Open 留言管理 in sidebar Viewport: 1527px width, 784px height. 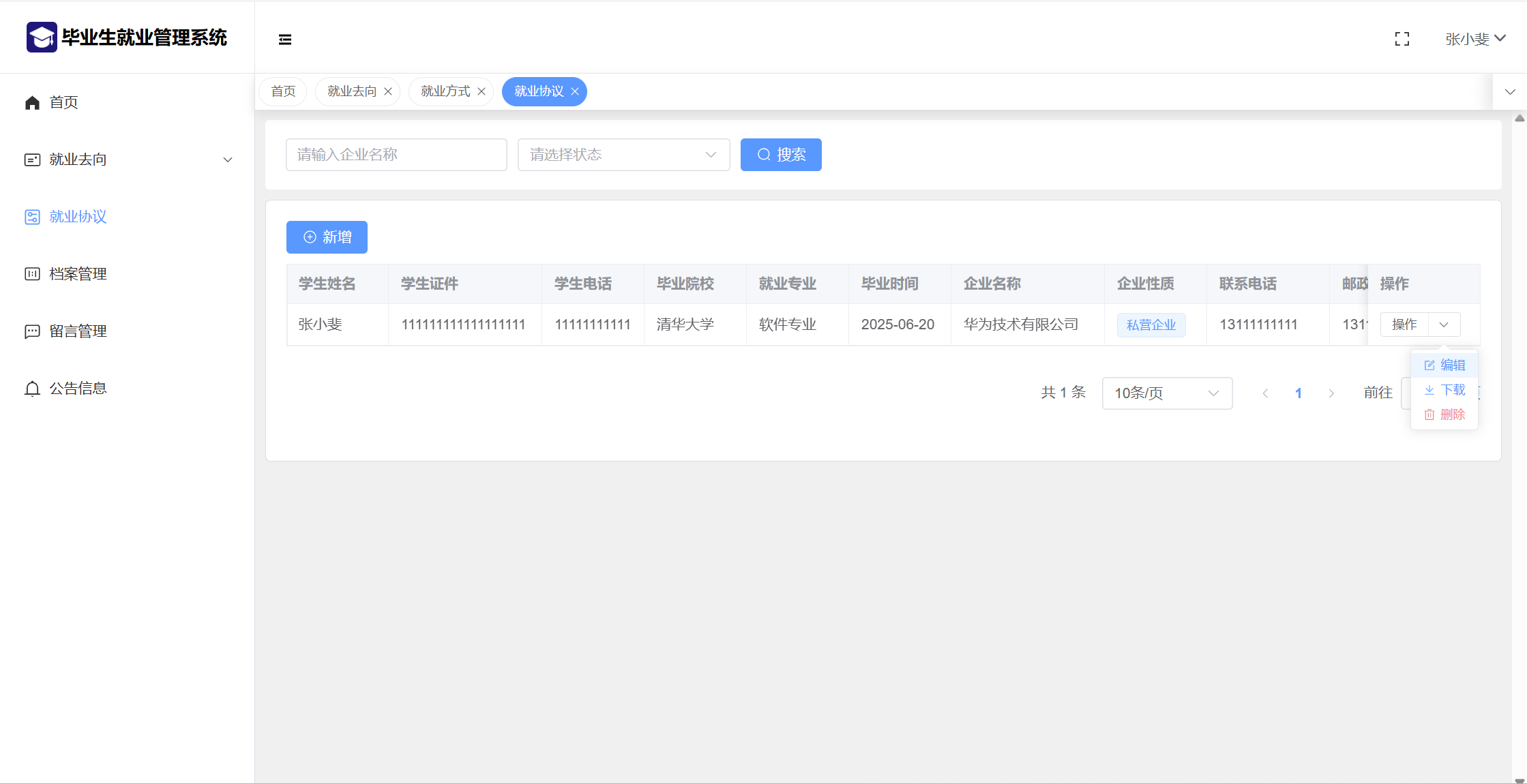78,331
